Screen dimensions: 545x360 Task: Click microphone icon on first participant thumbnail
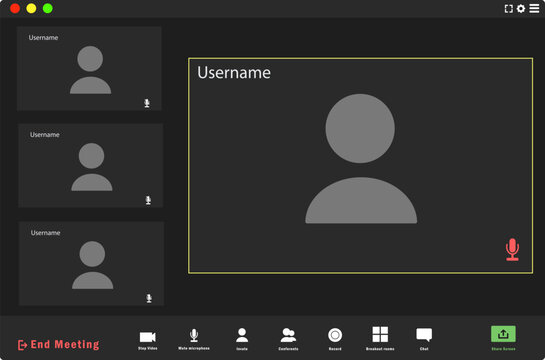pyautogui.click(x=147, y=103)
